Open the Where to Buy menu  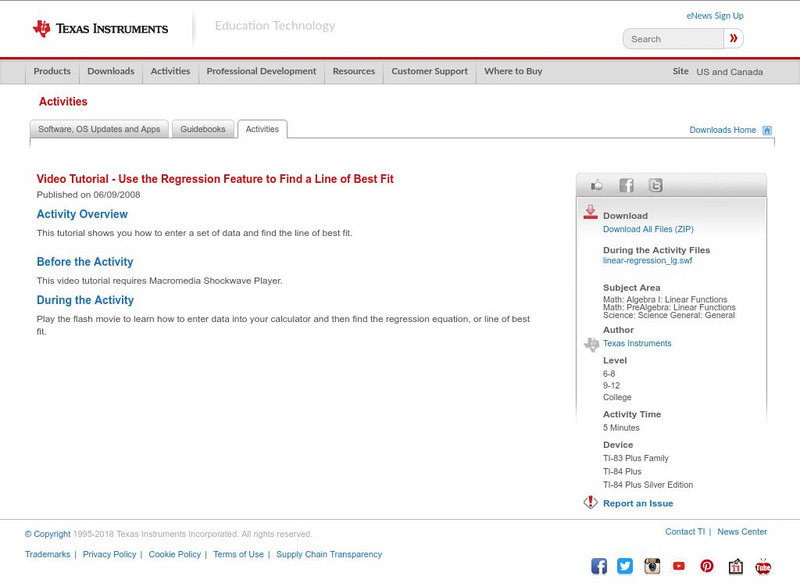tap(513, 71)
